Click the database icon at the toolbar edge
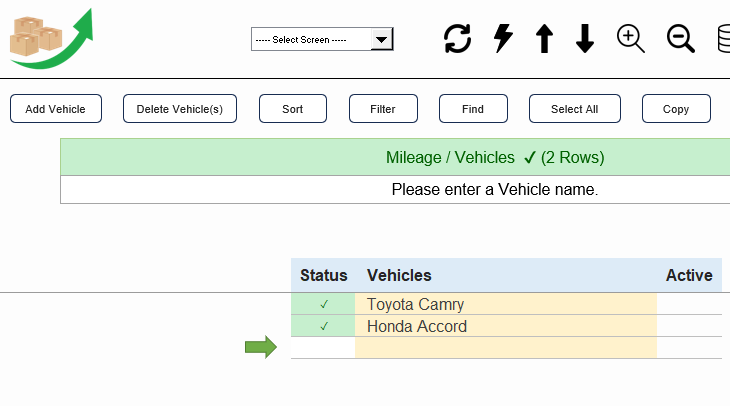The width and height of the screenshot is (730, 406). 723,39
